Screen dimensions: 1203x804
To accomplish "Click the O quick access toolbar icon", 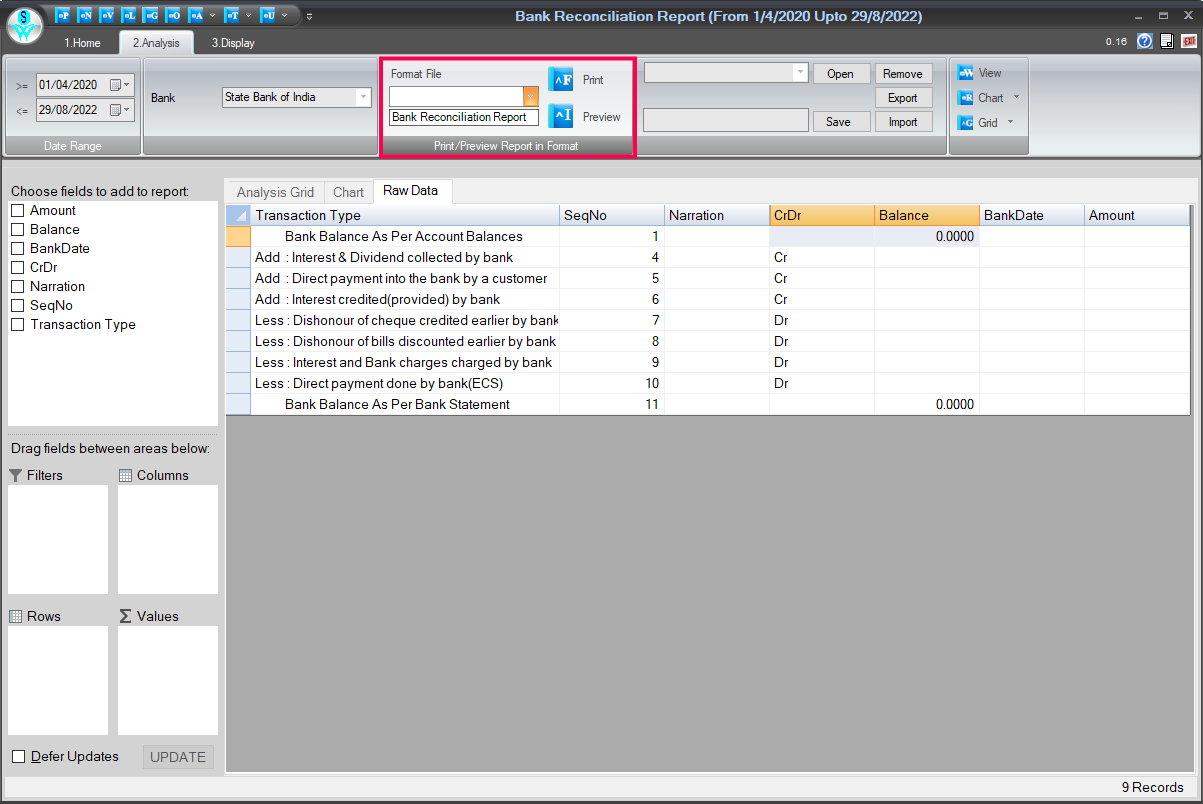I will (x=173, y=15).
